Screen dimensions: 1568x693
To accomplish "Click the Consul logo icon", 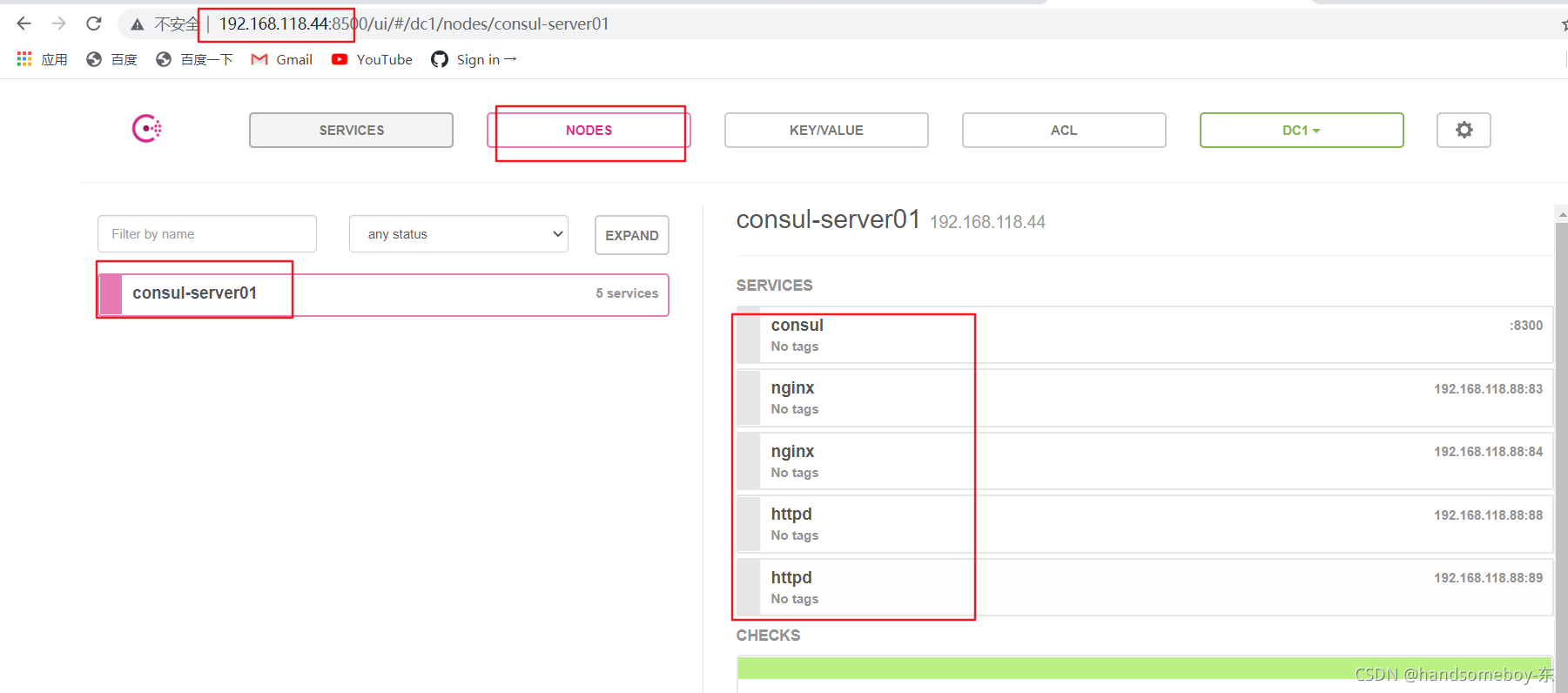I will [x=146, y=129].
